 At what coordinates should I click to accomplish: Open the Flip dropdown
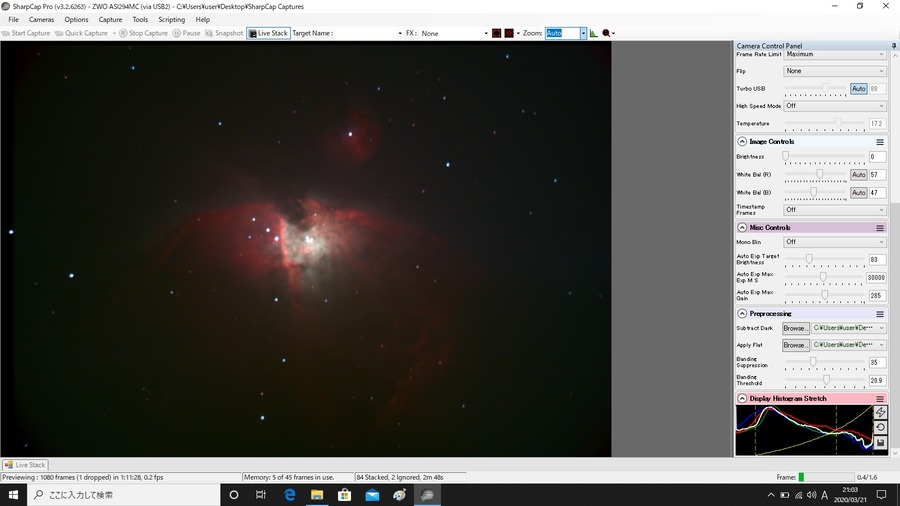835,71
